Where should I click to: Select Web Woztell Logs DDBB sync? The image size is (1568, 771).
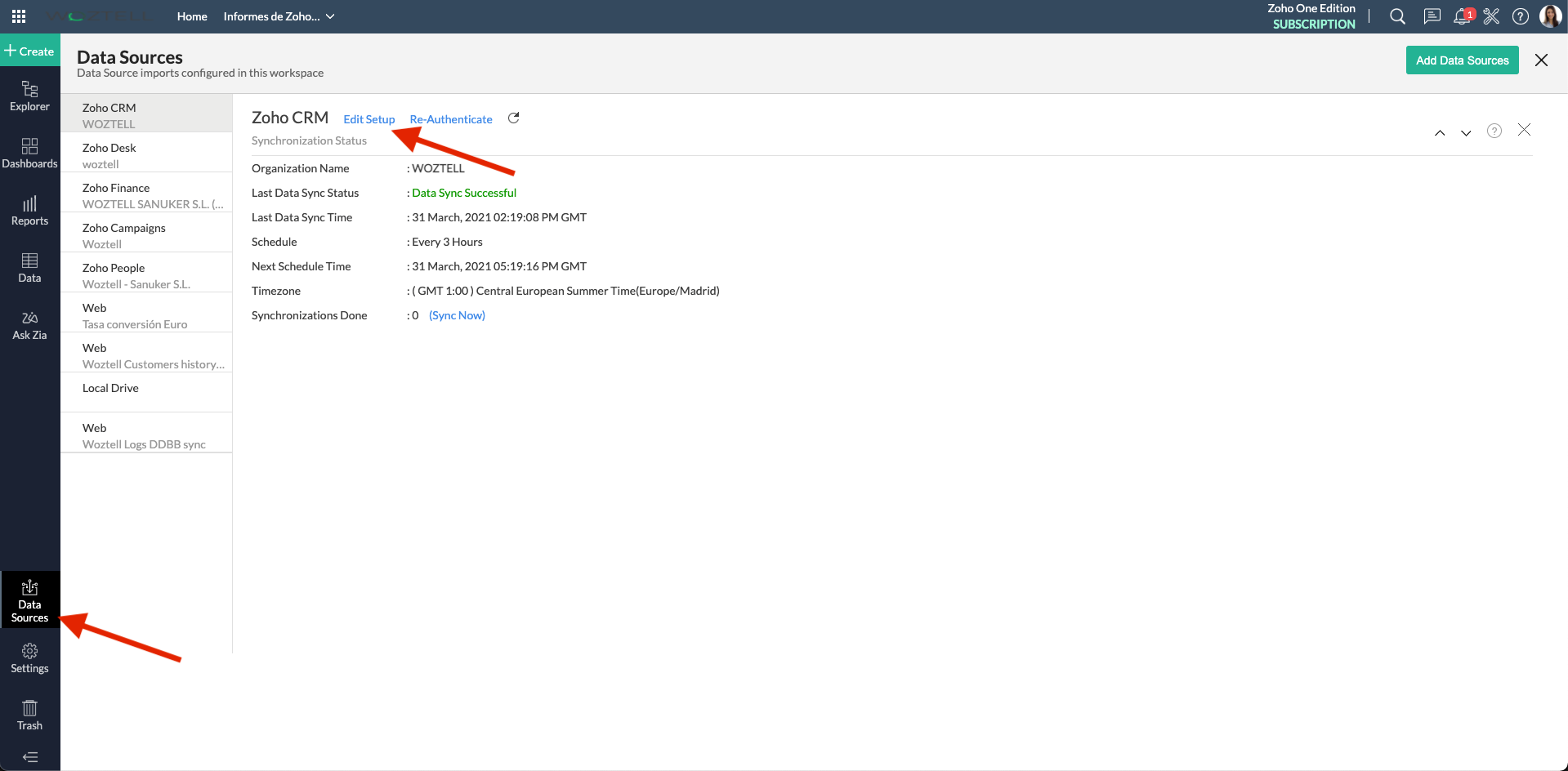tap(146, 434)
